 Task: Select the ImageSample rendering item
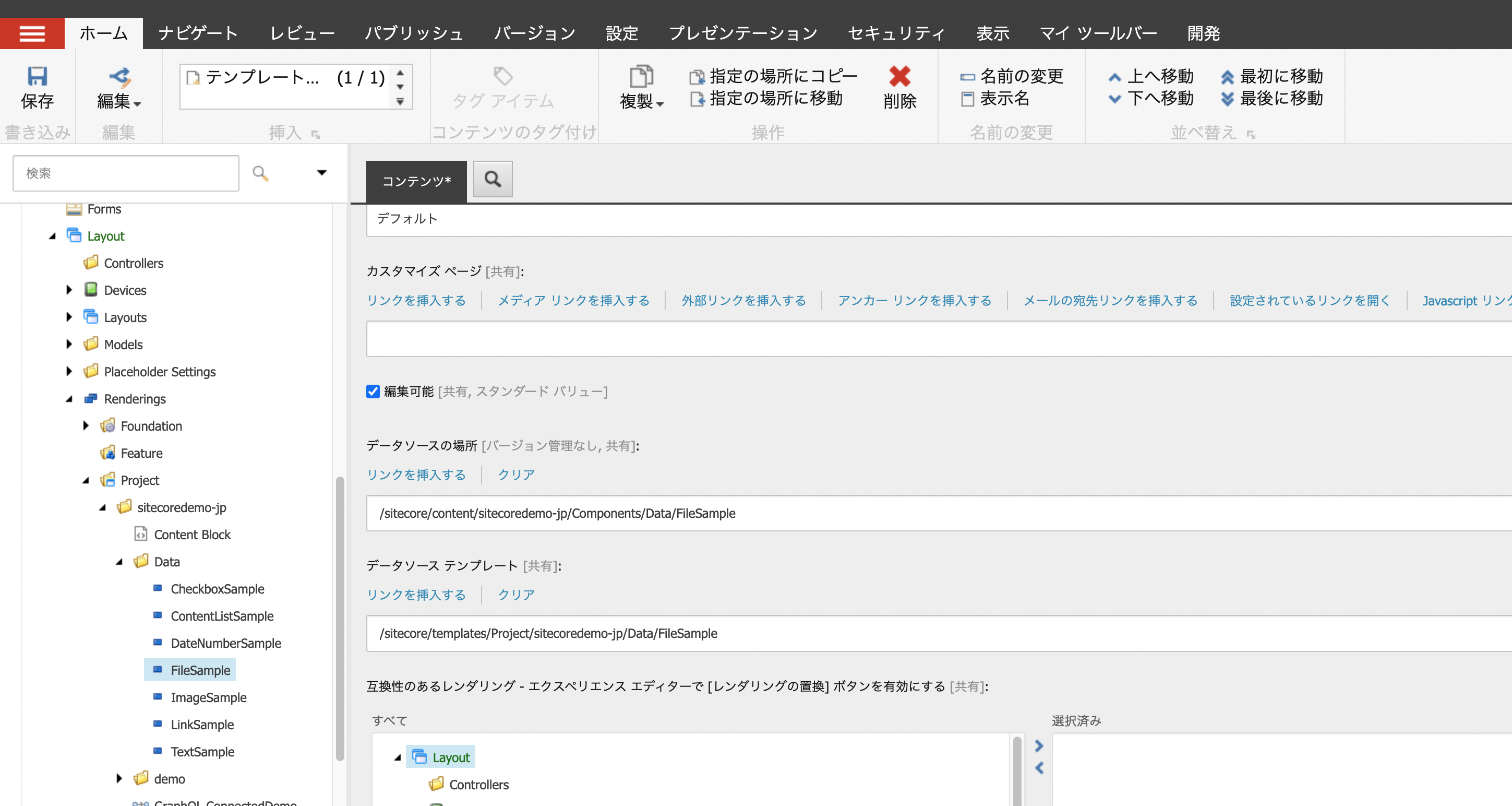(208, 697)
